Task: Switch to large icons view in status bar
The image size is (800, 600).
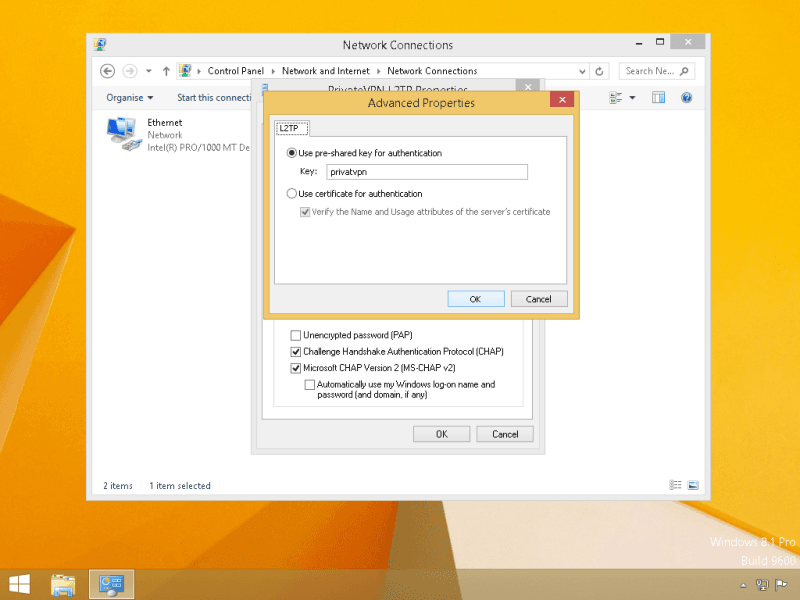Action: coord(693,486)
